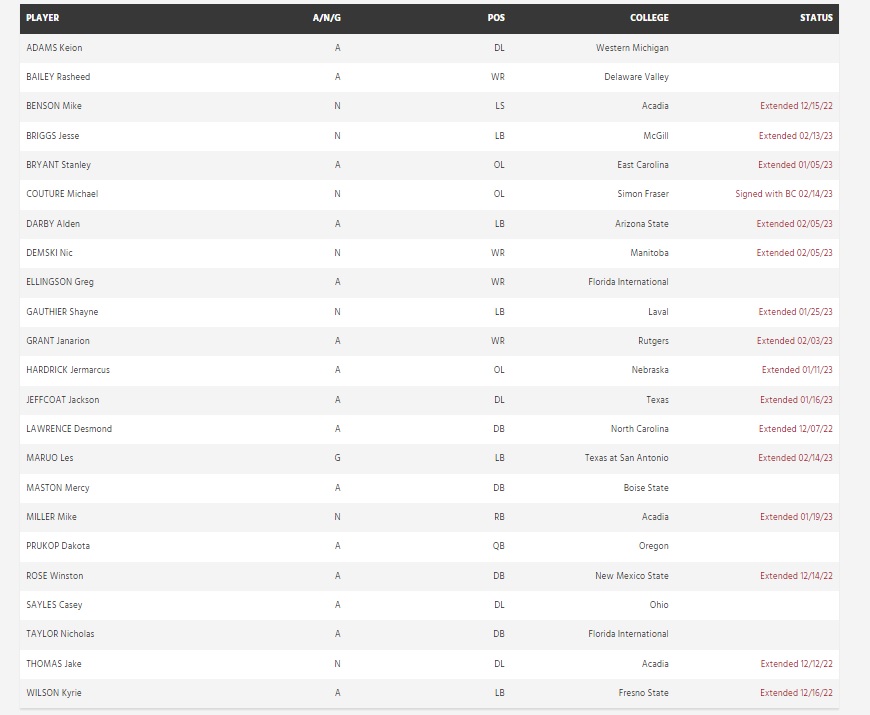Click player TAYLOR Nicholas
870x715 pixels.
tap(60, 634)
